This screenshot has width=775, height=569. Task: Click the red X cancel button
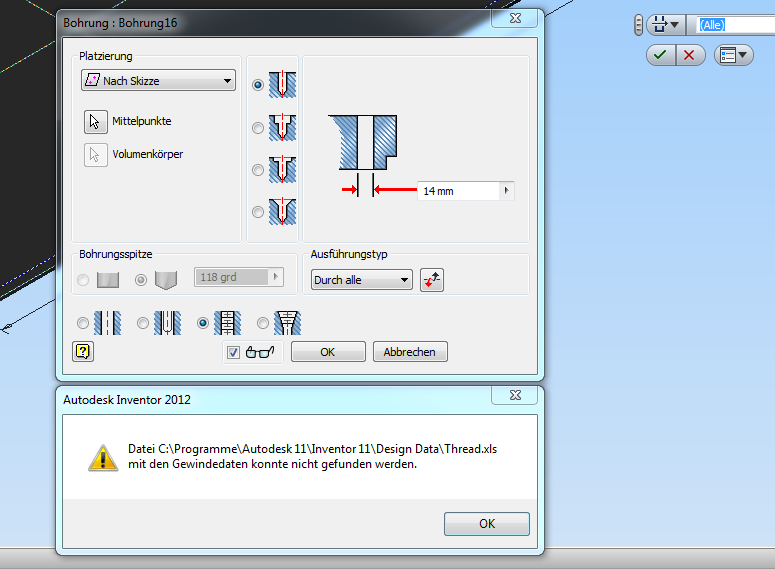(689, 54)
